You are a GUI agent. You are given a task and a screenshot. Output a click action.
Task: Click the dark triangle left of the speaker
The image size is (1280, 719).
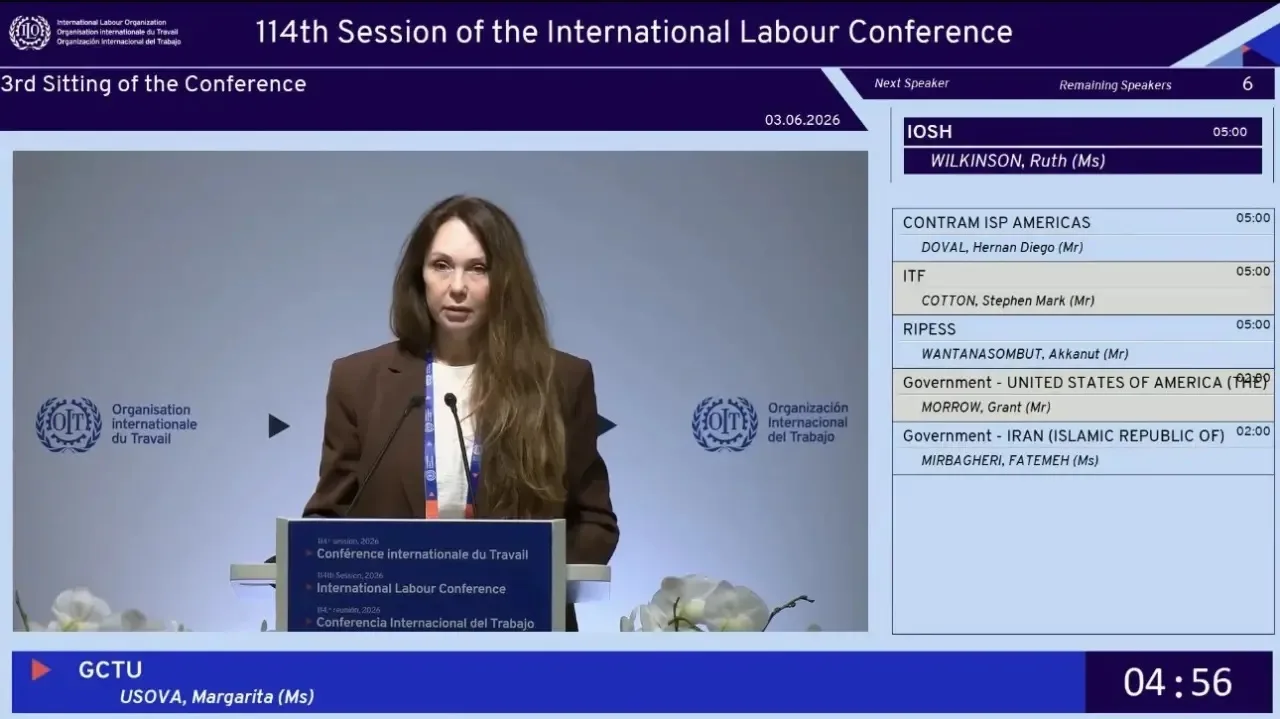[279, 426]
